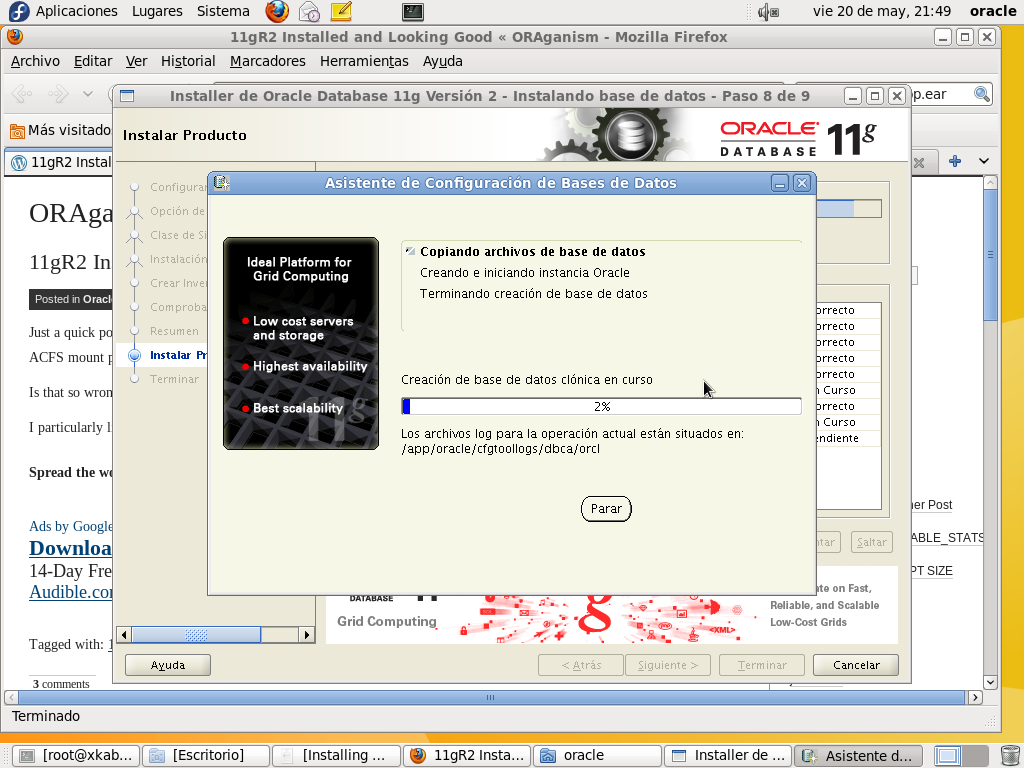Open the mail client launcher icon

pyautogui.click(x=309, y=11)
